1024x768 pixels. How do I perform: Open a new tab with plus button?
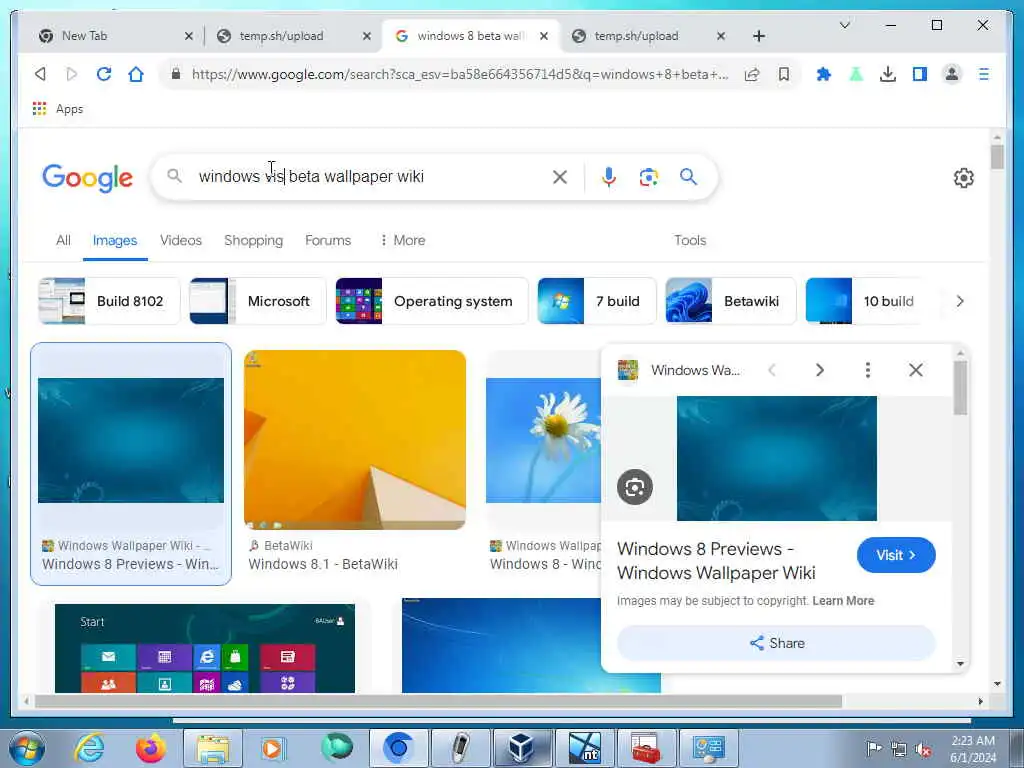759,36
